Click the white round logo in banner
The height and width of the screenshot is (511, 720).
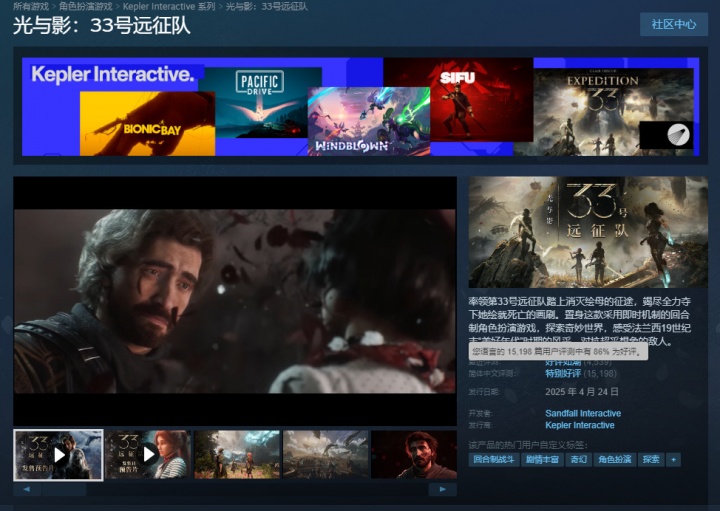point(679,135)
